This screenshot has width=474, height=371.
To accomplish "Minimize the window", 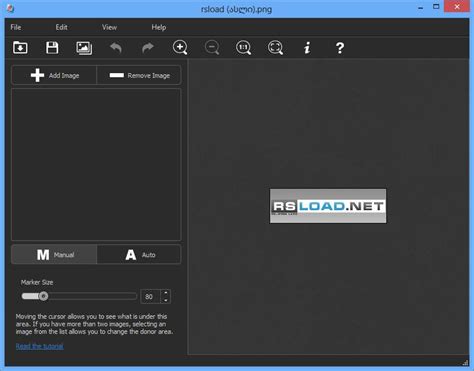I will coord(420,7).
